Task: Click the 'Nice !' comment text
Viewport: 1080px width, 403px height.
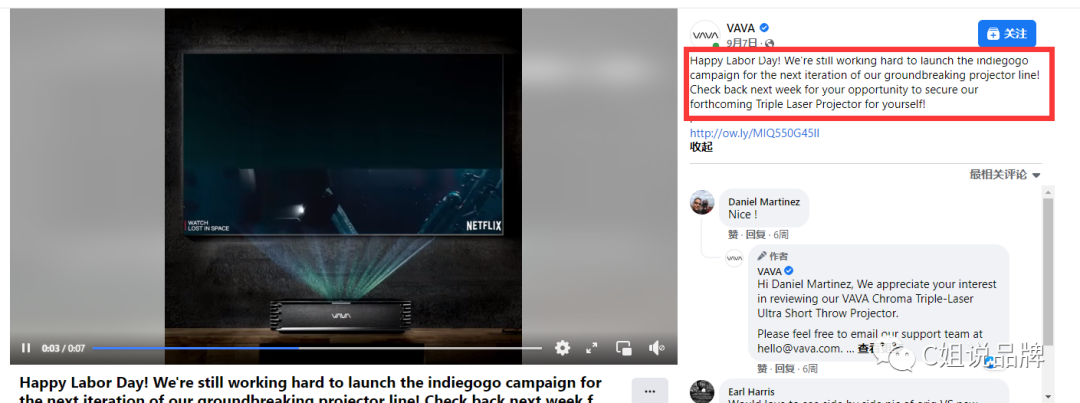Action: [x=743, y=214]
